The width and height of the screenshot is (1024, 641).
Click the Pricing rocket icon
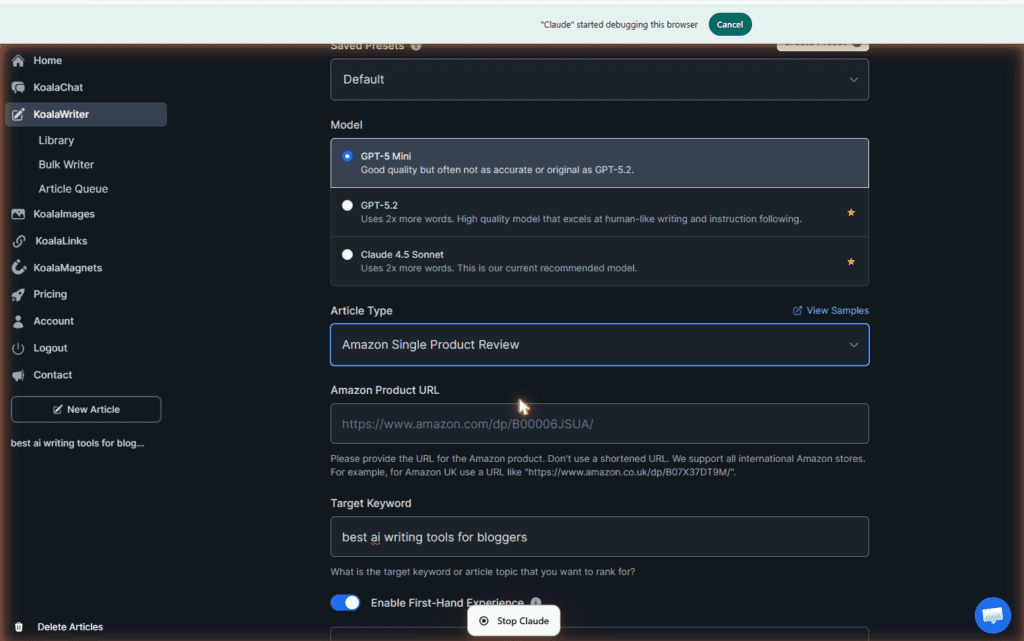(18, 294)
